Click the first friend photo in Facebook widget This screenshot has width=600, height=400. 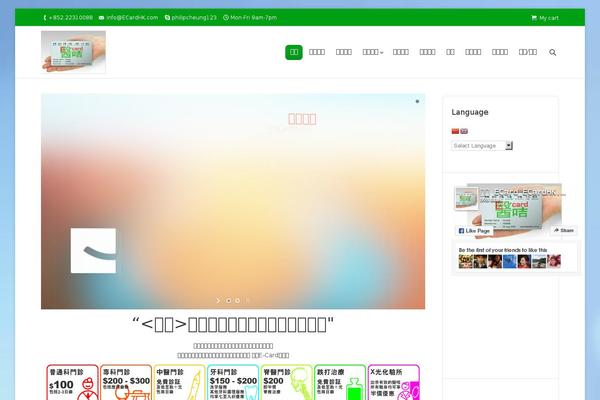(466, 261)
